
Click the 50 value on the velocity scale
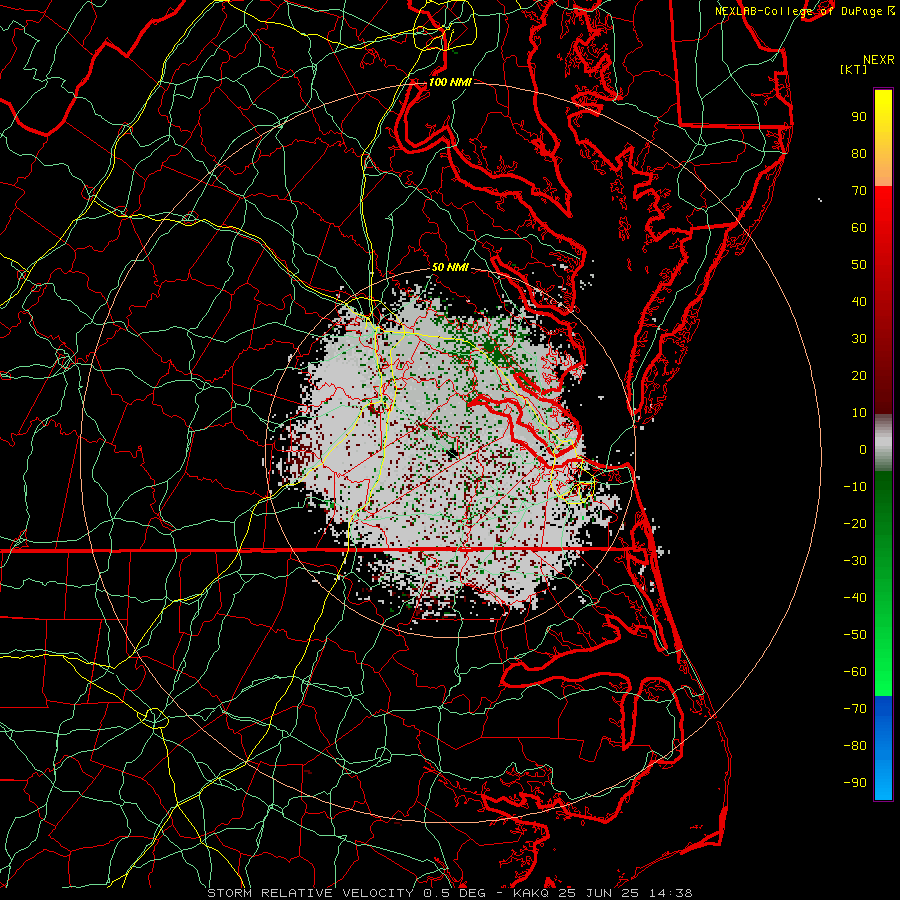pyautogui.click(x=859, y=265)
